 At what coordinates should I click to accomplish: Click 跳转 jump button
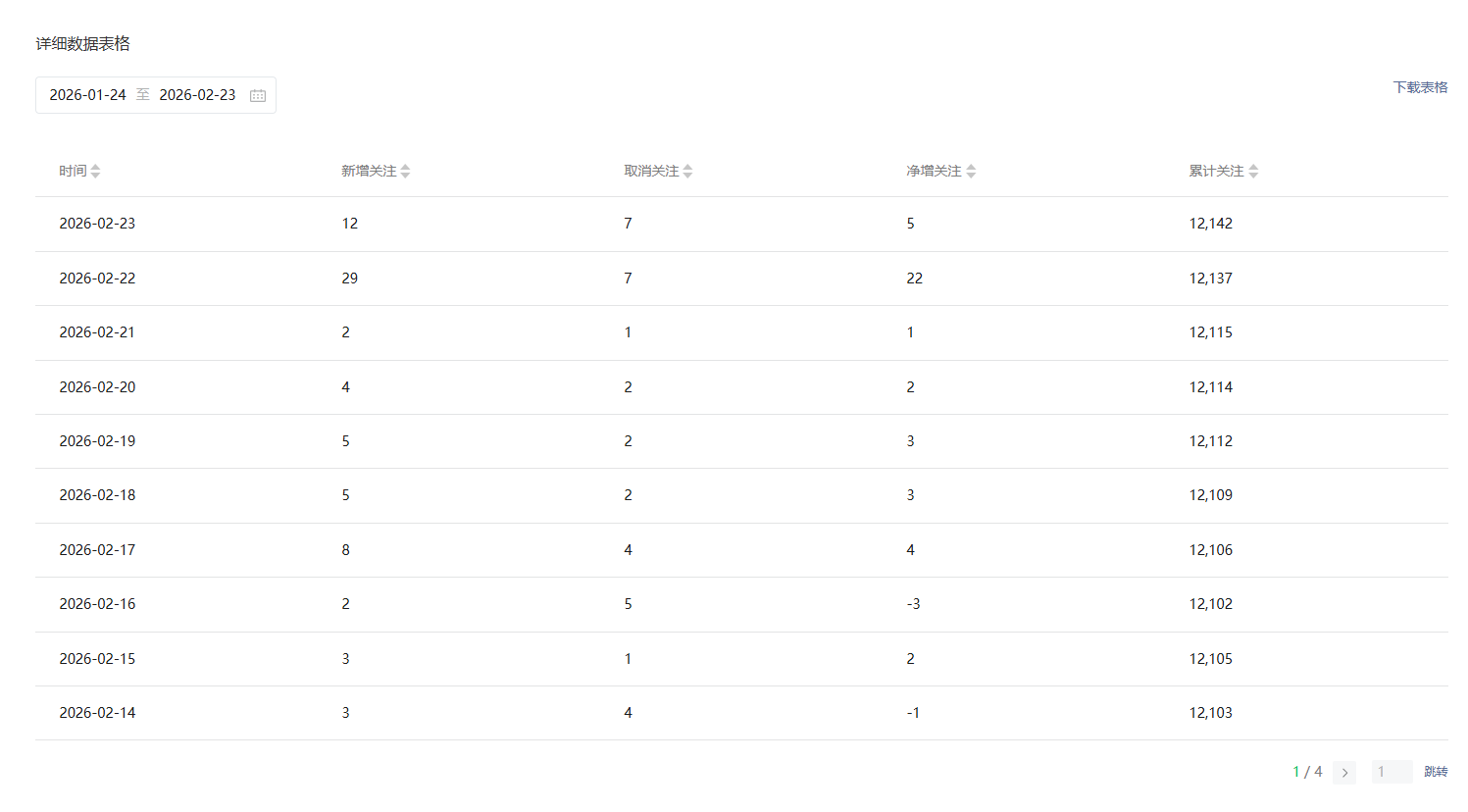[1436, 772]
